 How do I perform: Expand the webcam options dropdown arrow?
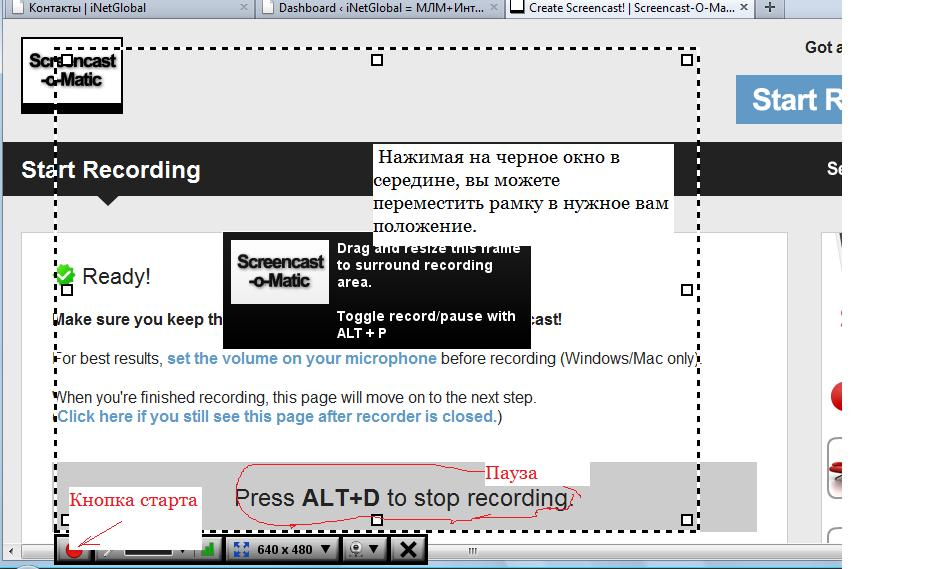point(374,550)
